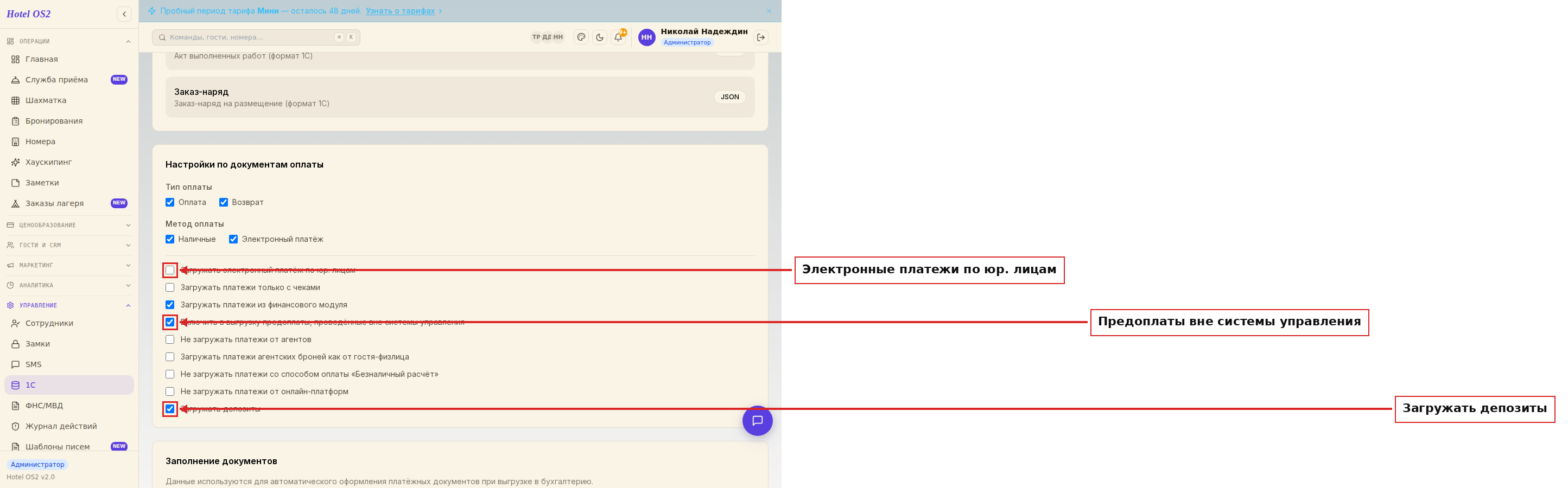Collapse the sidebar with the chevron button
The height and width of the screenshot is (488, 1568).
tap(124, 14)
